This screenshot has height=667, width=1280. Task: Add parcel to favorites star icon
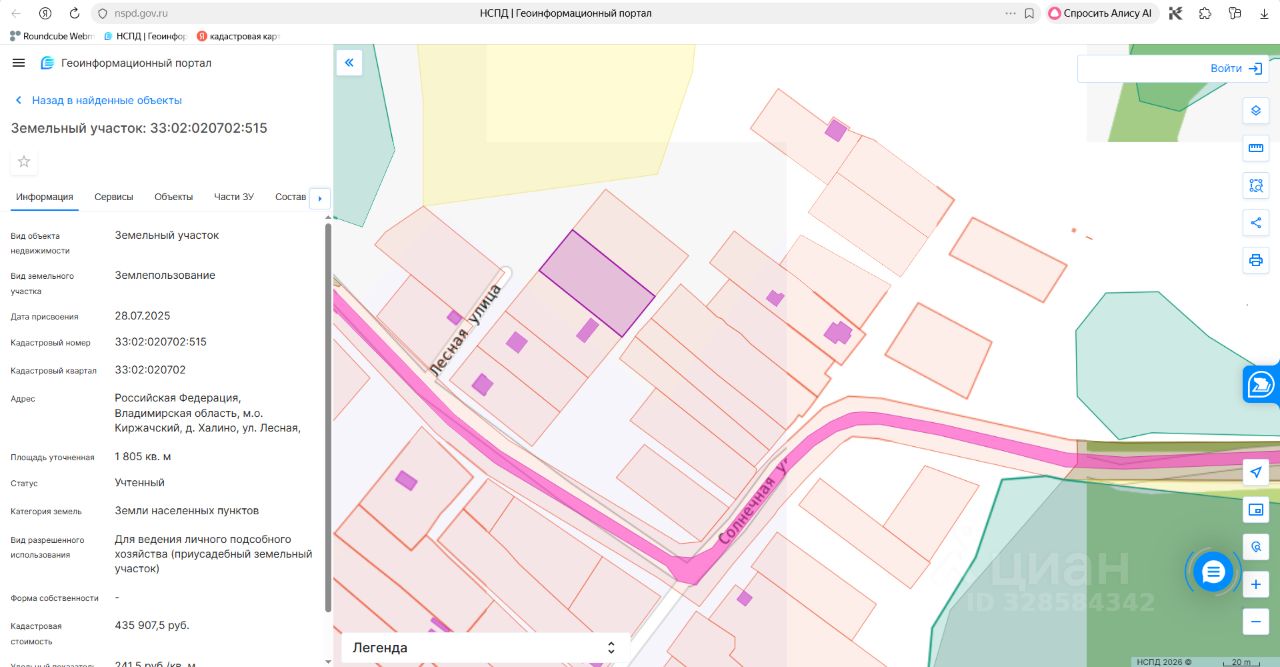click(24, 162)
